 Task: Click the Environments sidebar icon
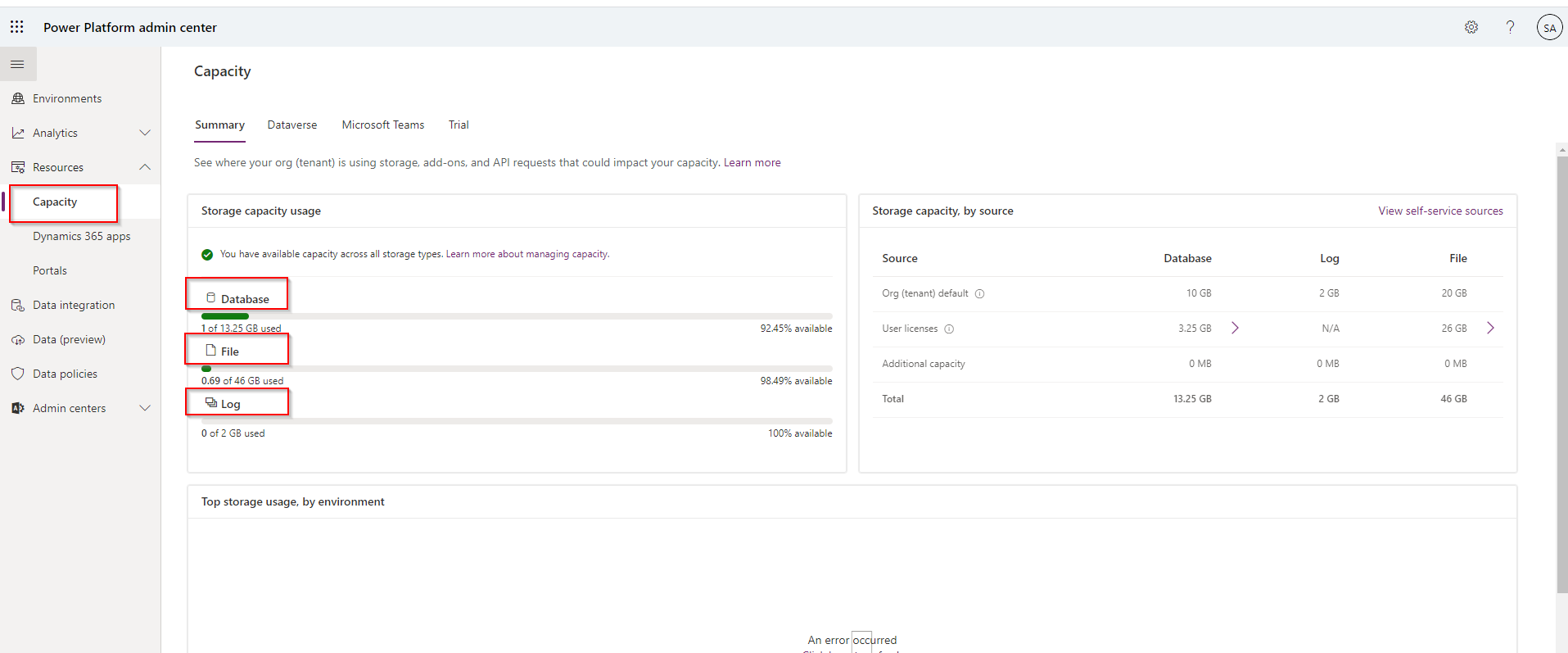tap(18, 98)
